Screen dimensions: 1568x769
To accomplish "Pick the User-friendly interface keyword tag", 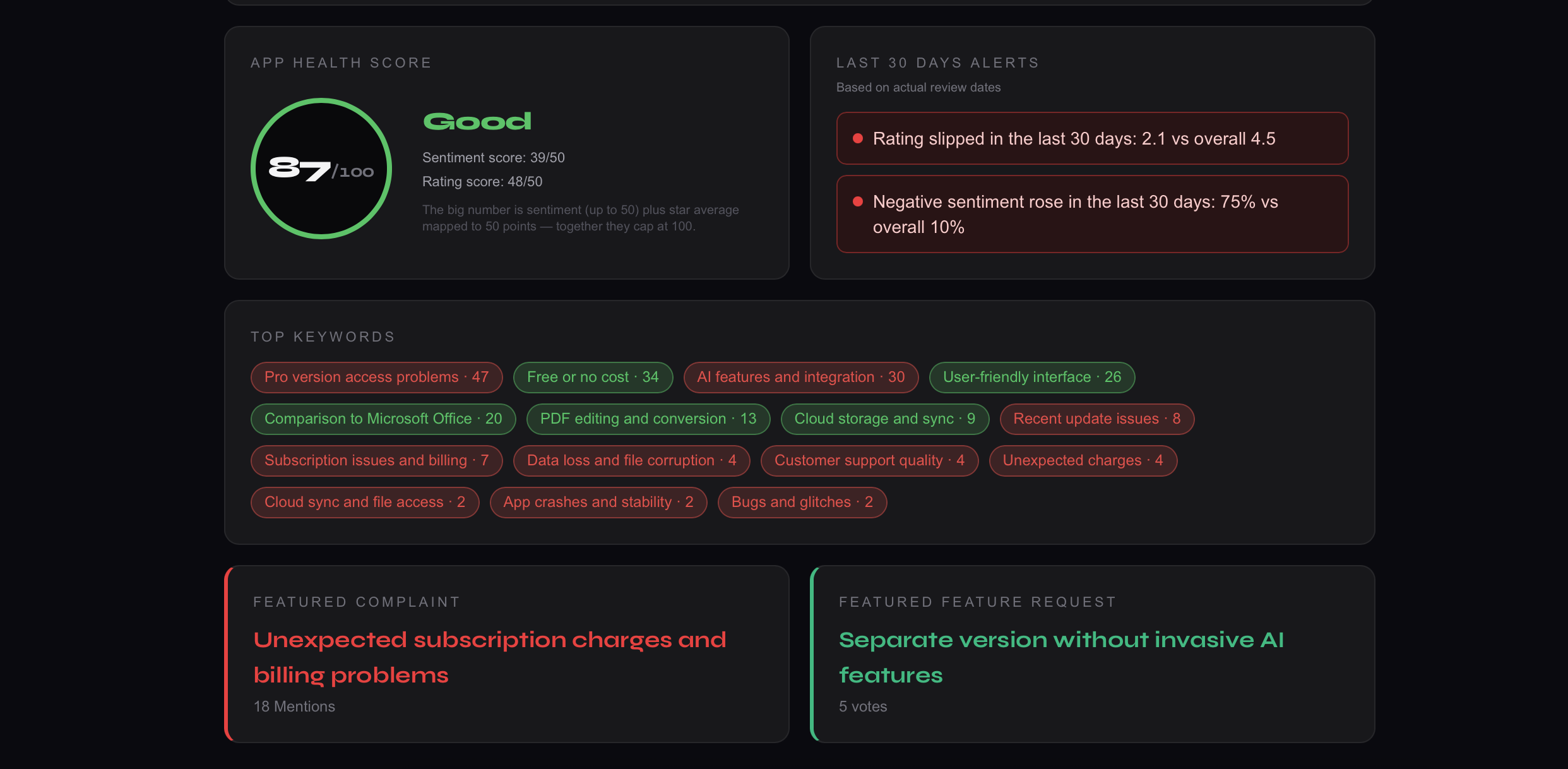I will (1032, 377).
